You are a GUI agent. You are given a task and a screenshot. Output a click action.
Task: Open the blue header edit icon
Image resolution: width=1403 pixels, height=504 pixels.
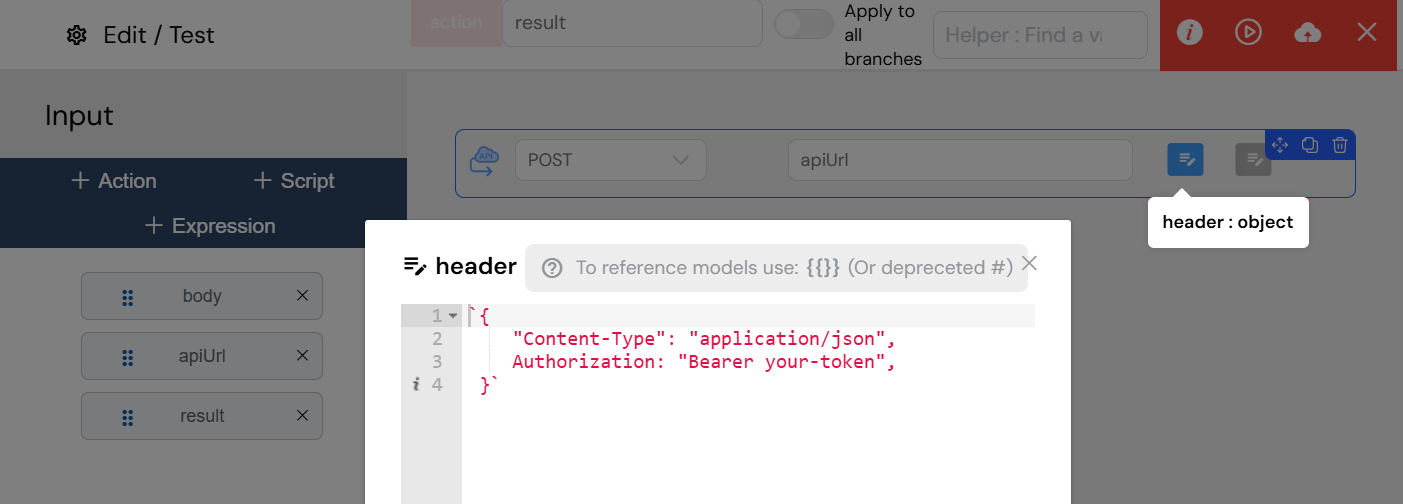[1186, 160]
